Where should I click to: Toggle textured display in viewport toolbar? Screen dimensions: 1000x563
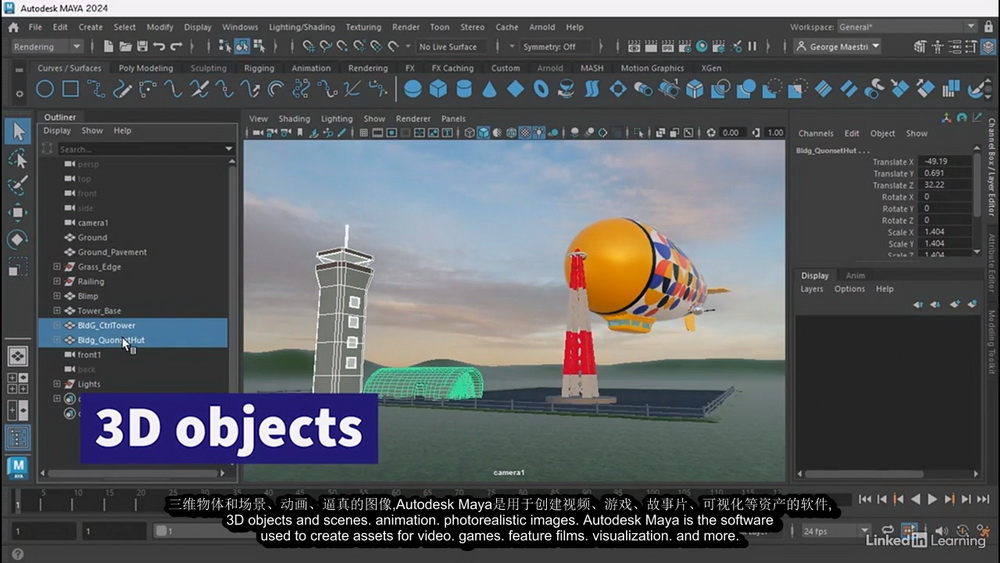(525, 133)
